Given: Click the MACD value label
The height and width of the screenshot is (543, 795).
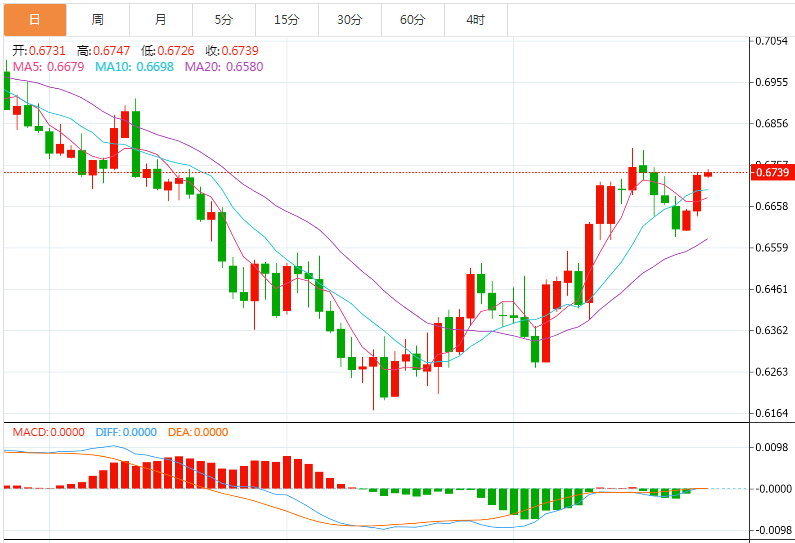Looking at the screenshot, I should pyautogui.click(x=49, y=432).
